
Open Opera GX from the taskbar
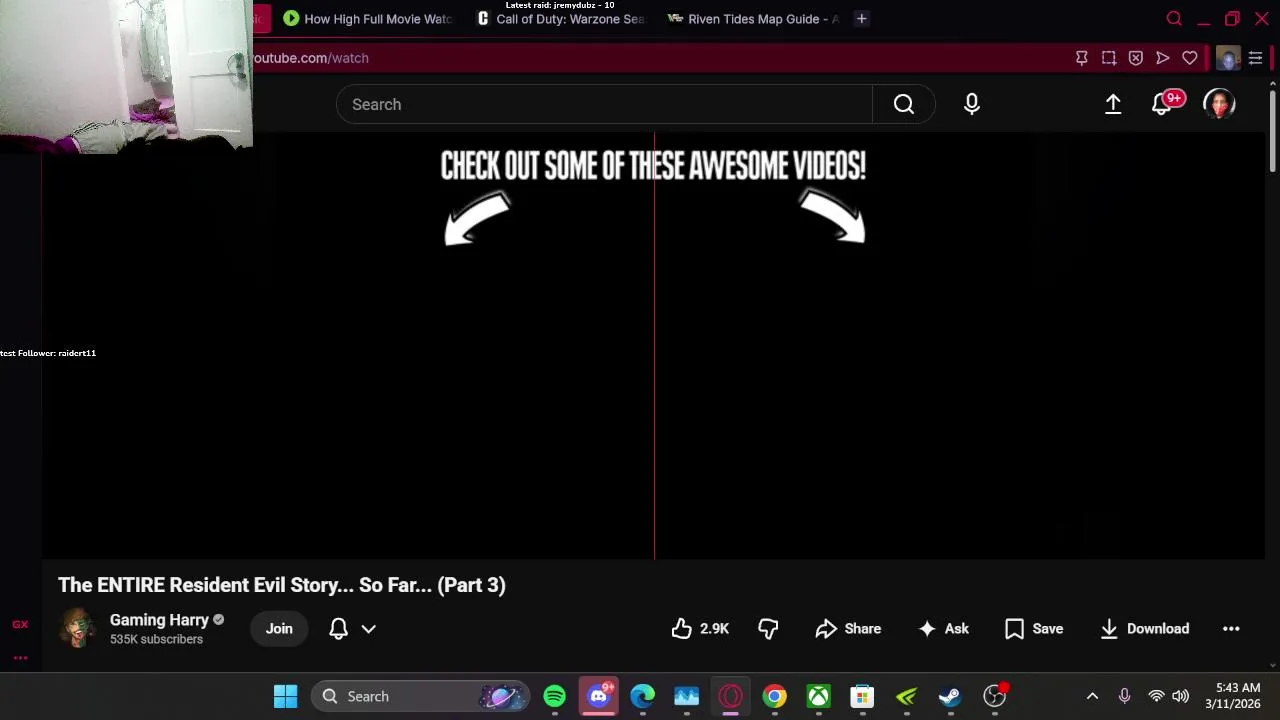click(x=730, y=696)
